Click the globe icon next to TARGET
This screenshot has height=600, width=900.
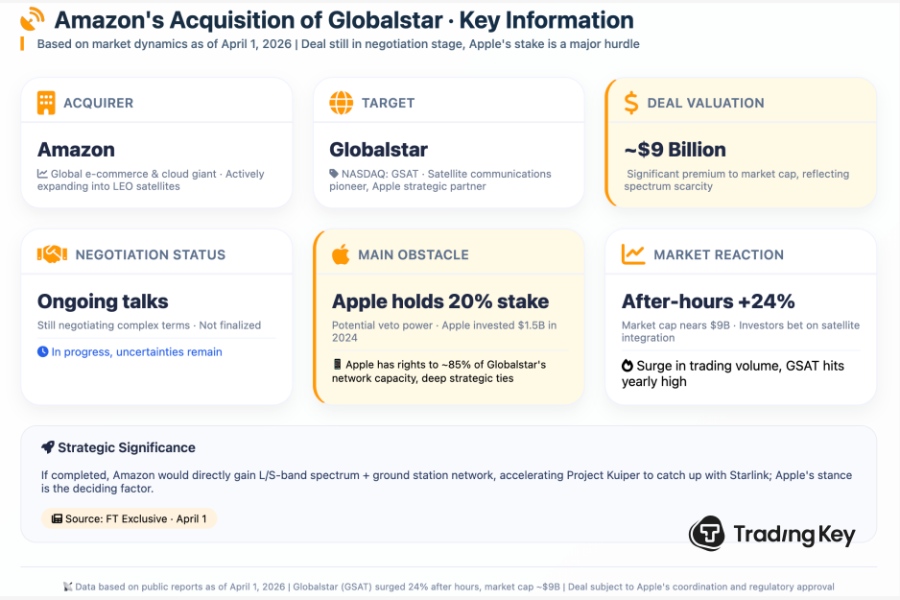341,102
